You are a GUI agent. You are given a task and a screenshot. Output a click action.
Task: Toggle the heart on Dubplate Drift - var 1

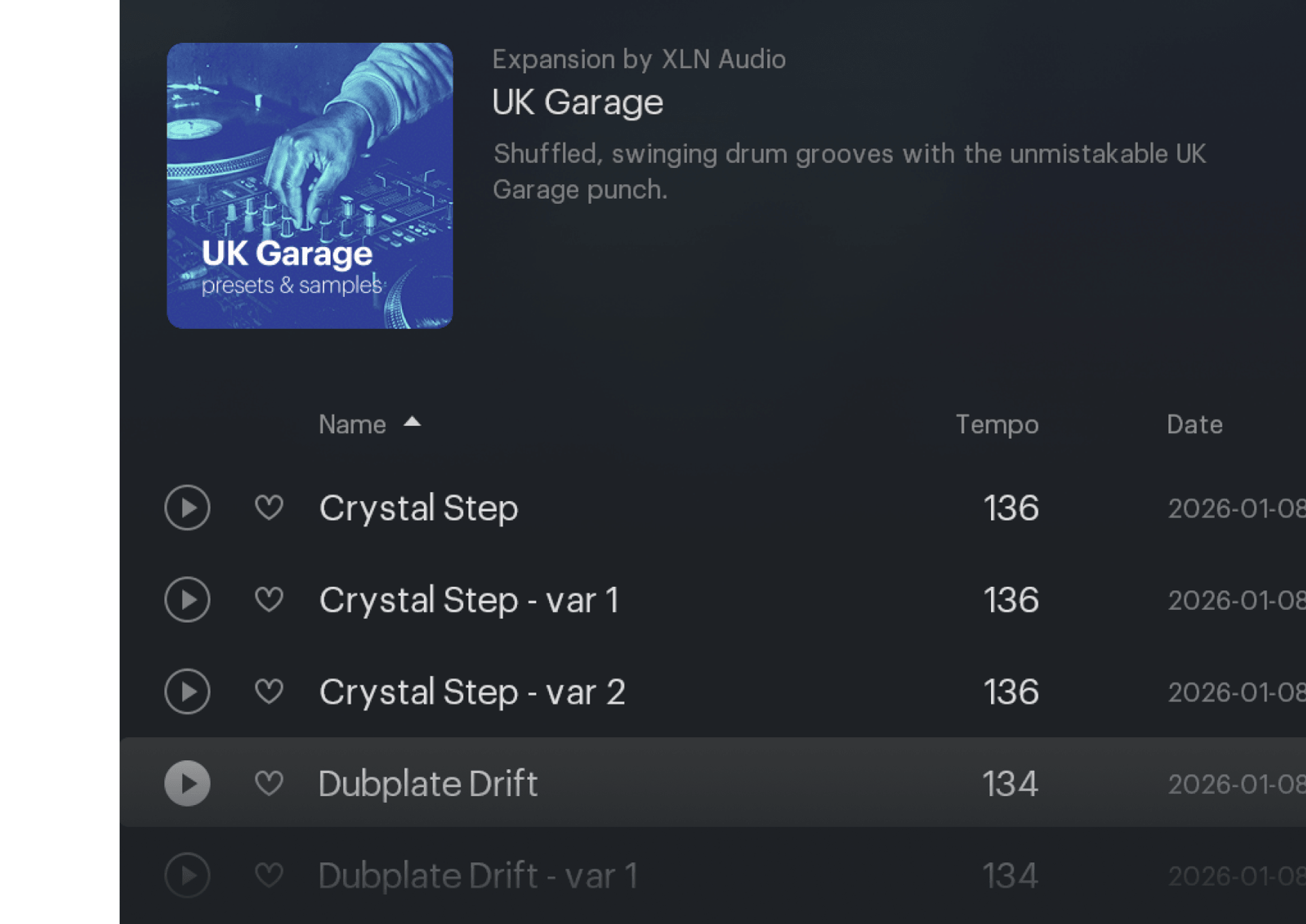pos(269,875)
